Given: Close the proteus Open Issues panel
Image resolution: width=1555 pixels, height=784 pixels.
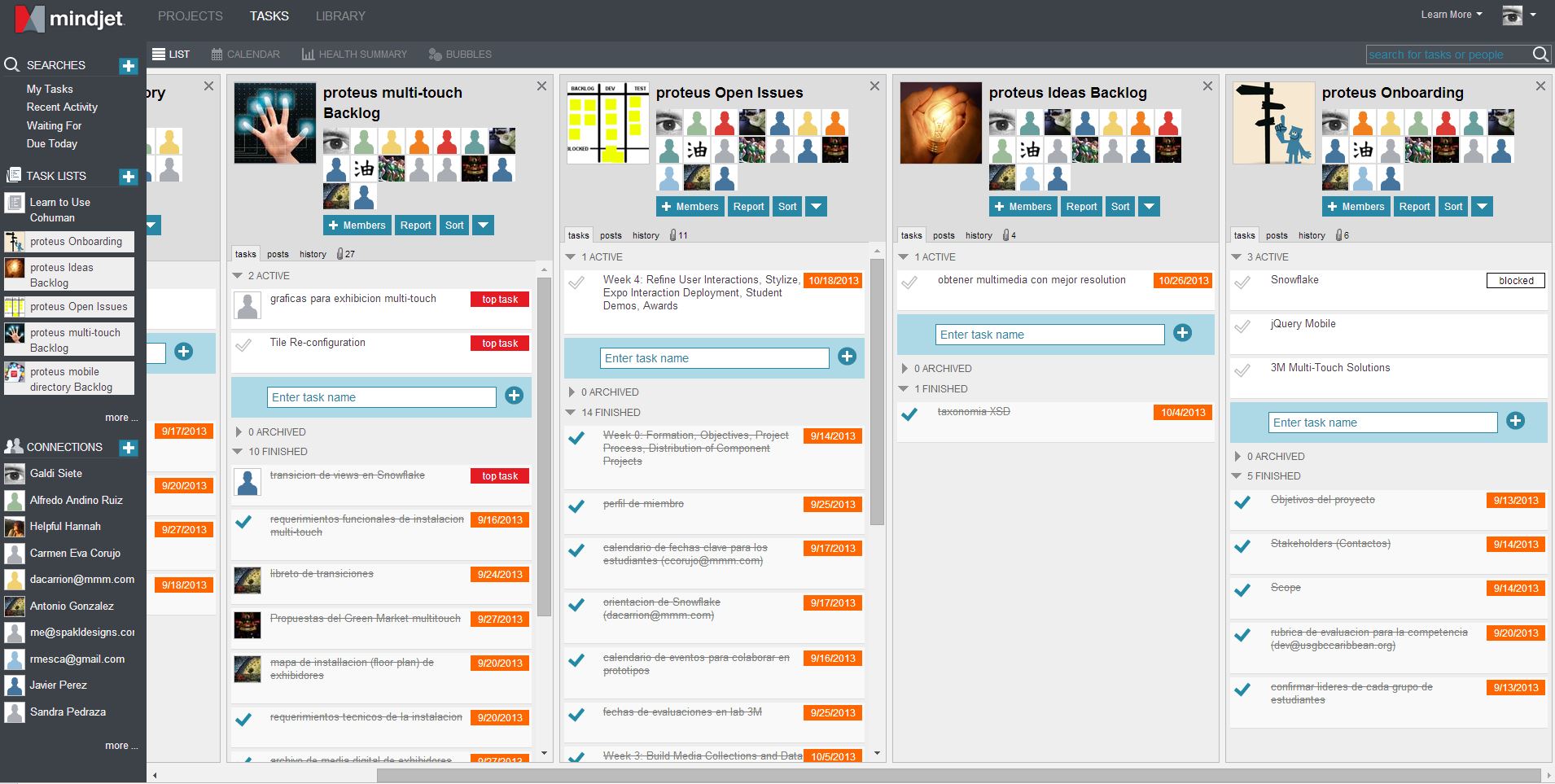Looking at the screenshot, I should (874, 86).
